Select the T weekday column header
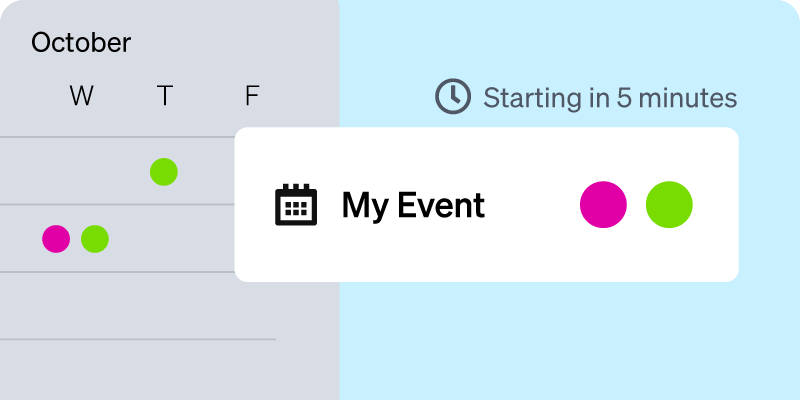 [164, 95]
